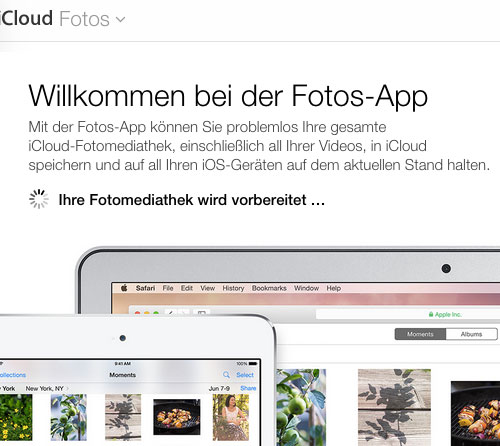Tap Select on the iPad
Viewport: 500px width, 446px height.
[x=245, y=375]
